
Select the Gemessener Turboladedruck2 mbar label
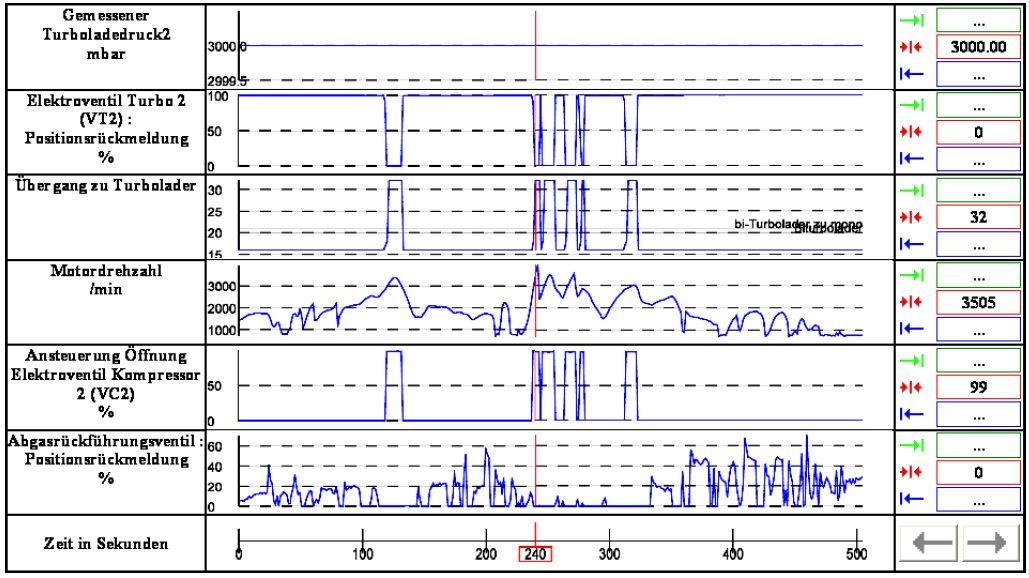(x=106, y=34)
